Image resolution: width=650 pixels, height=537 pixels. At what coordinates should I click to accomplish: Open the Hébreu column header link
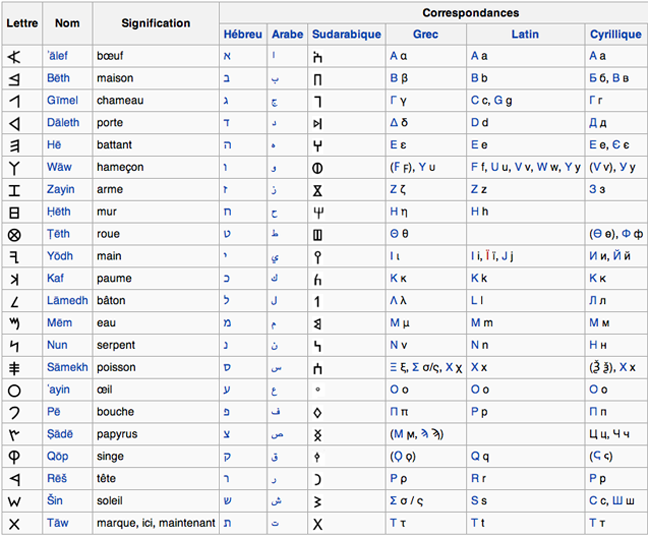click(243, 34)
